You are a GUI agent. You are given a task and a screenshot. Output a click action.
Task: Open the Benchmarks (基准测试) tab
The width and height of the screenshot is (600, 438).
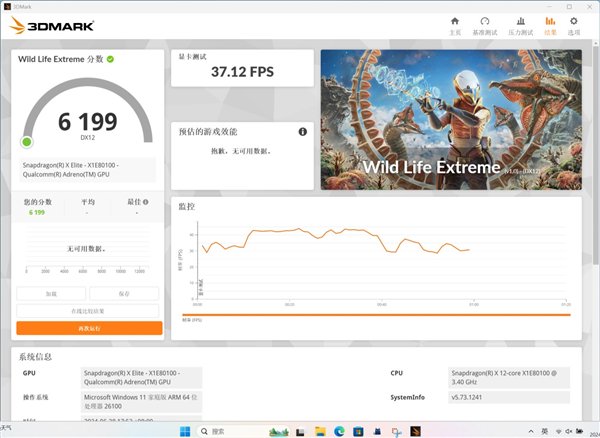click(484, 26)
